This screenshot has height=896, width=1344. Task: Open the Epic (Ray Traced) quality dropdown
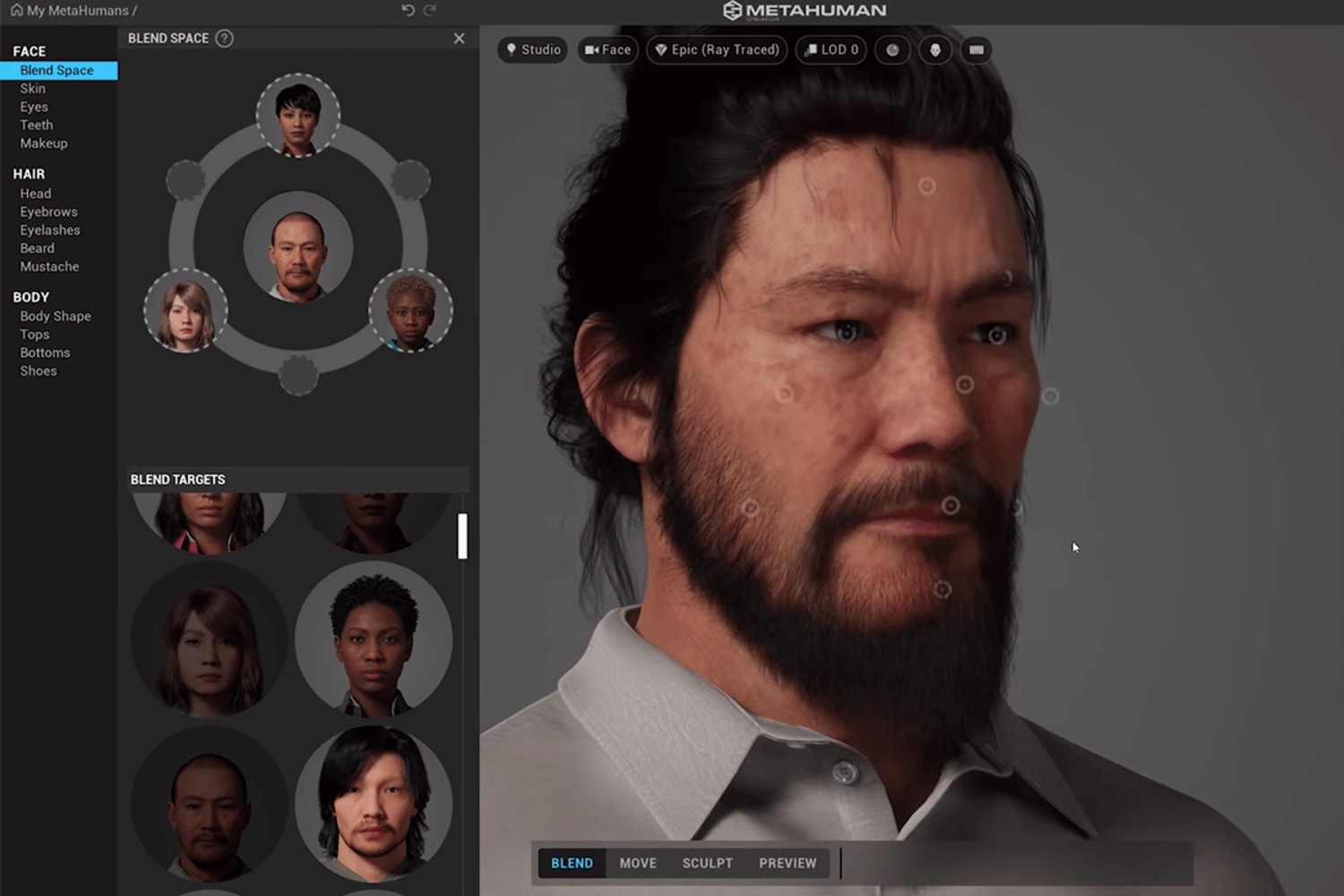717,50
